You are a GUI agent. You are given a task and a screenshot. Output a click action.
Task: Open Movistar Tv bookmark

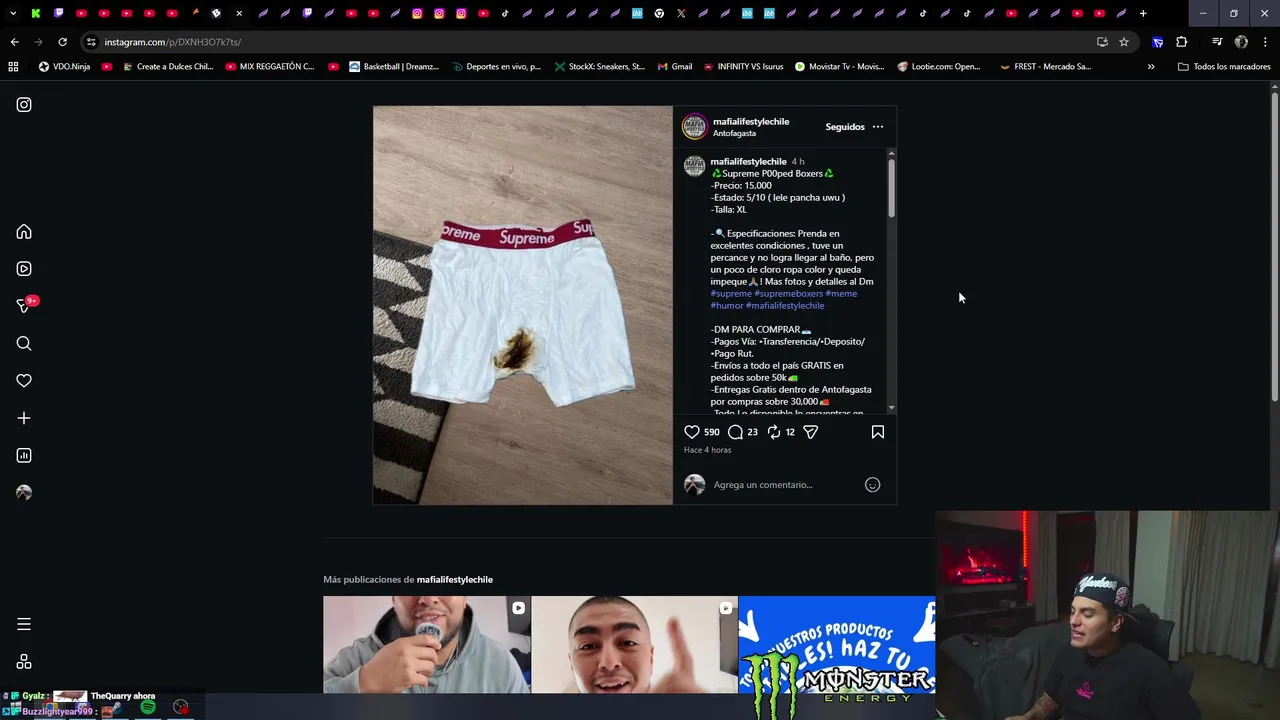[839, 67]
